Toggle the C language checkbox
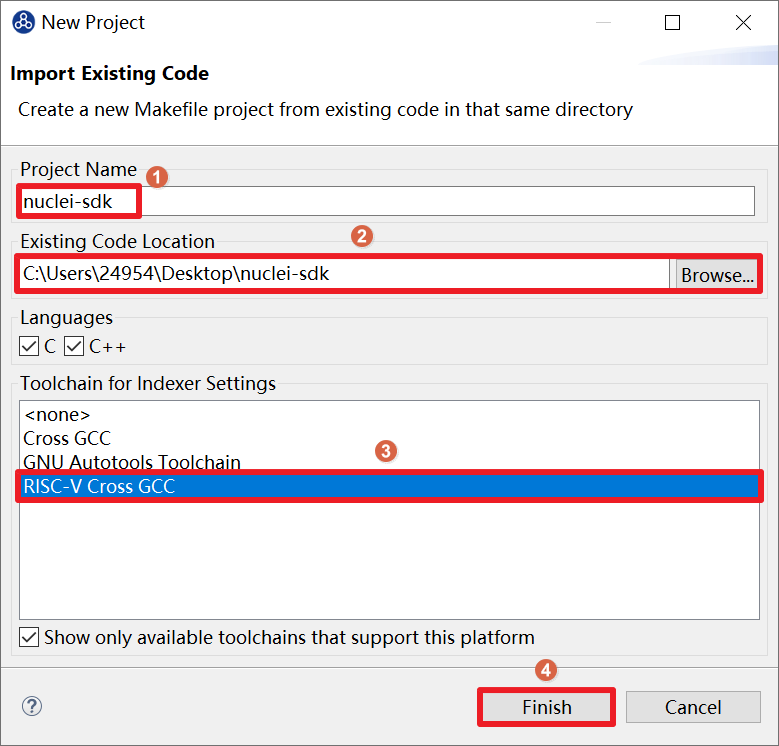 [x=30, y=347]
